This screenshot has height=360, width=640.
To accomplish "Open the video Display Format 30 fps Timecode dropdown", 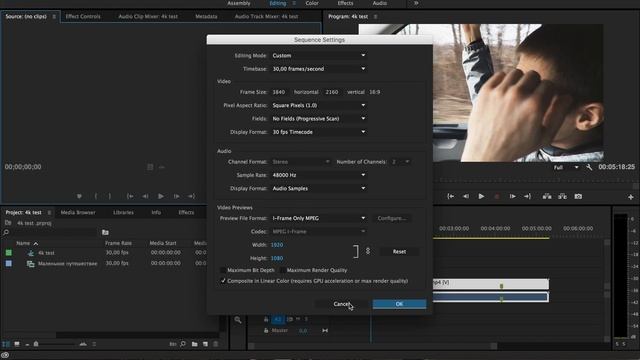I will (319, 132).
